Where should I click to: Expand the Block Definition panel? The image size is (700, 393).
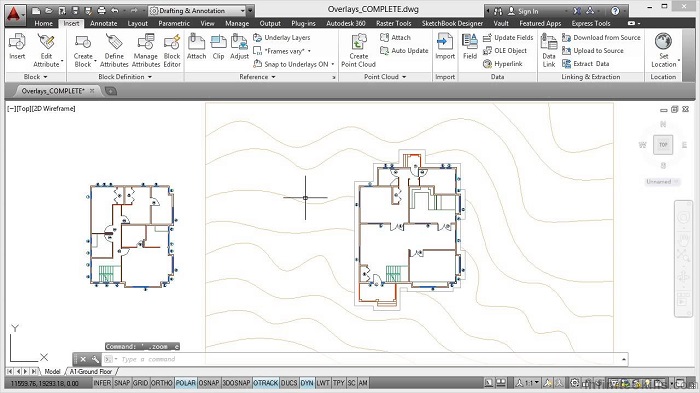tap(125, 77)
